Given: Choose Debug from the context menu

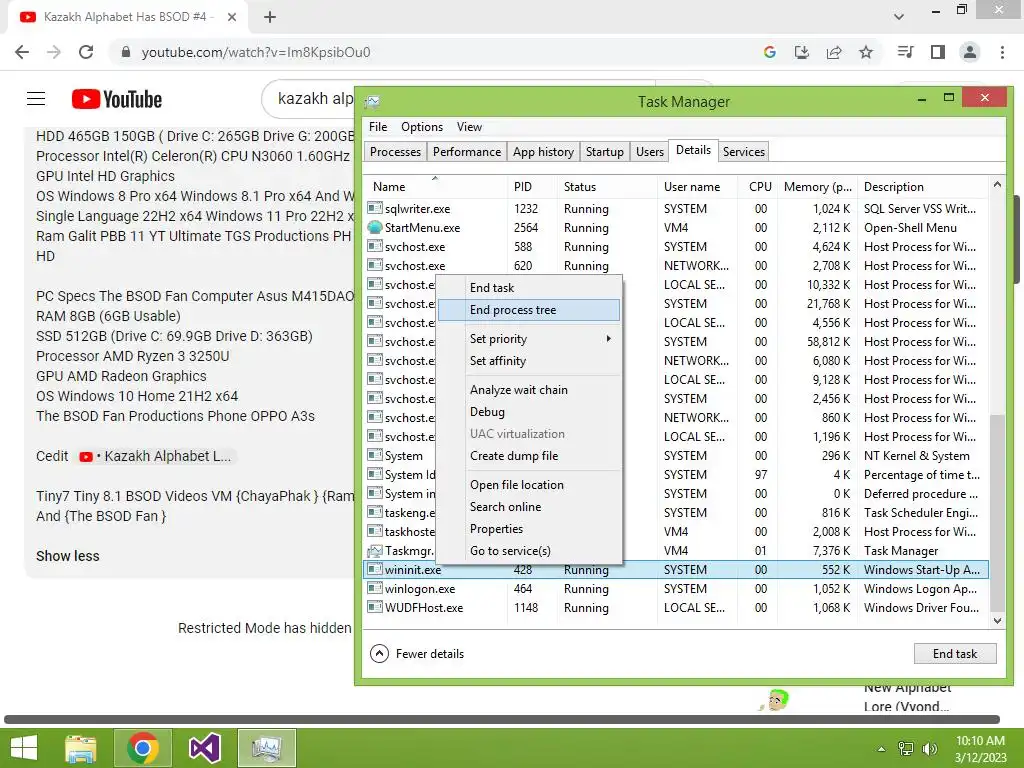Looking at the screenshot, I should (x=529, y=411).
